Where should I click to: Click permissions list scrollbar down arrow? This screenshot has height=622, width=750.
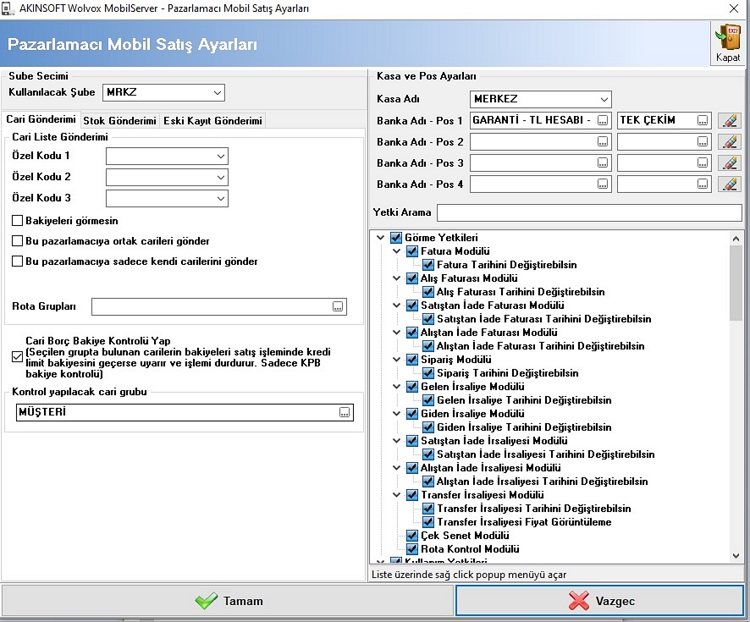[x=736, y=555]
